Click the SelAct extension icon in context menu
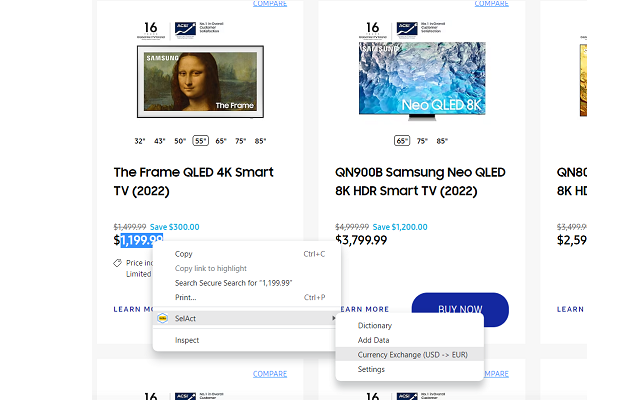 click(x=162, y=318)
